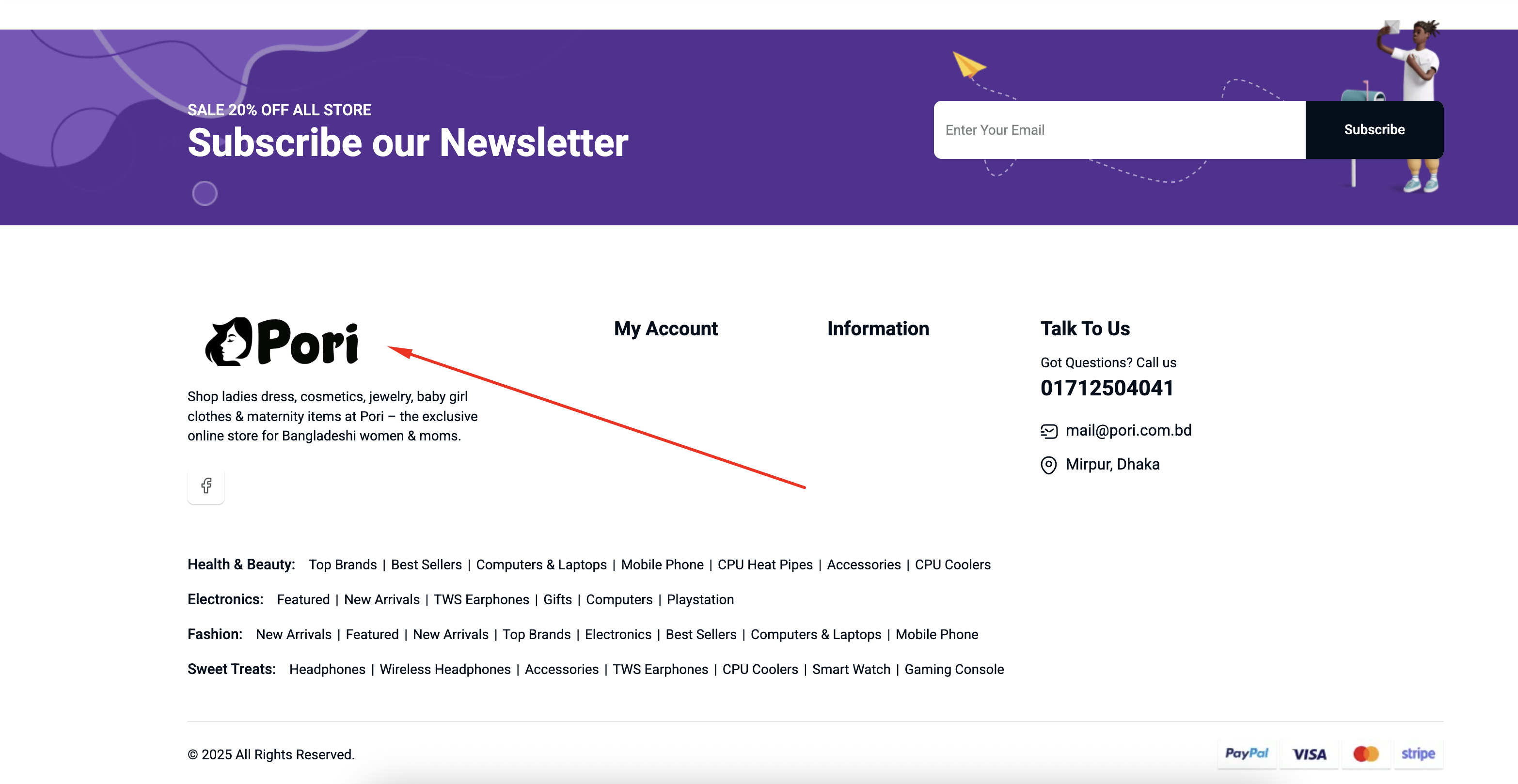Call the 01712504041 phone number
1518x784 pixels.
pos(1107,388)
